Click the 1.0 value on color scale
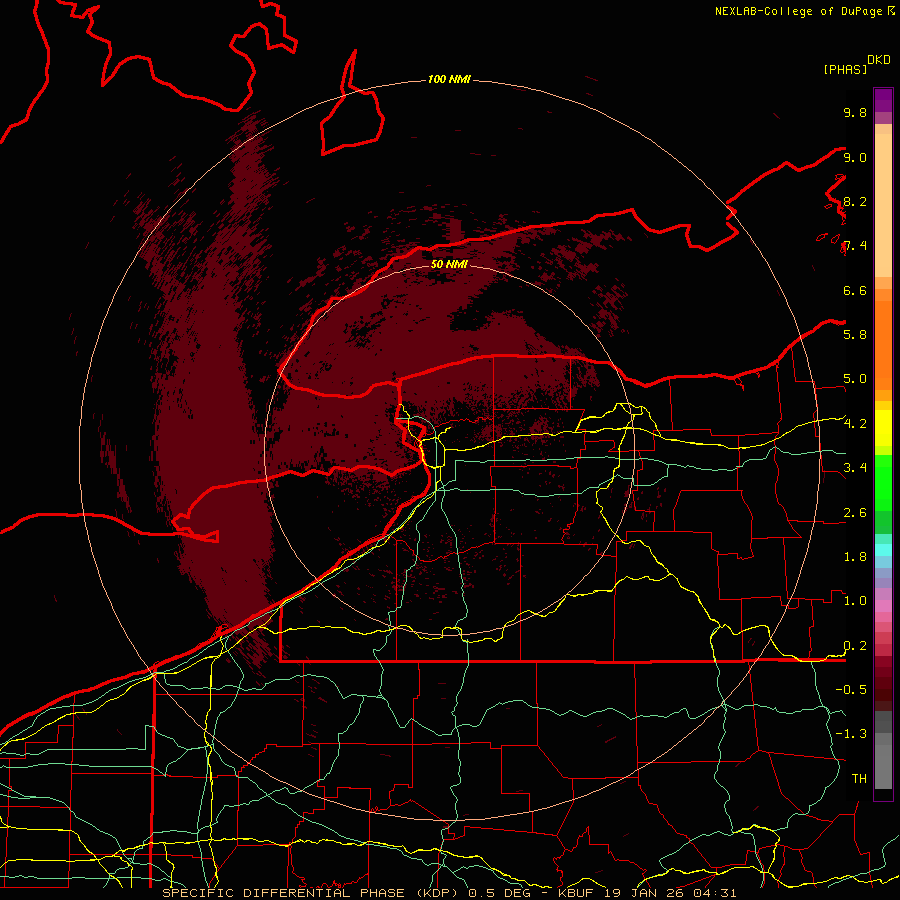Viewport: 900px width, 900px height. pos(855,601)
